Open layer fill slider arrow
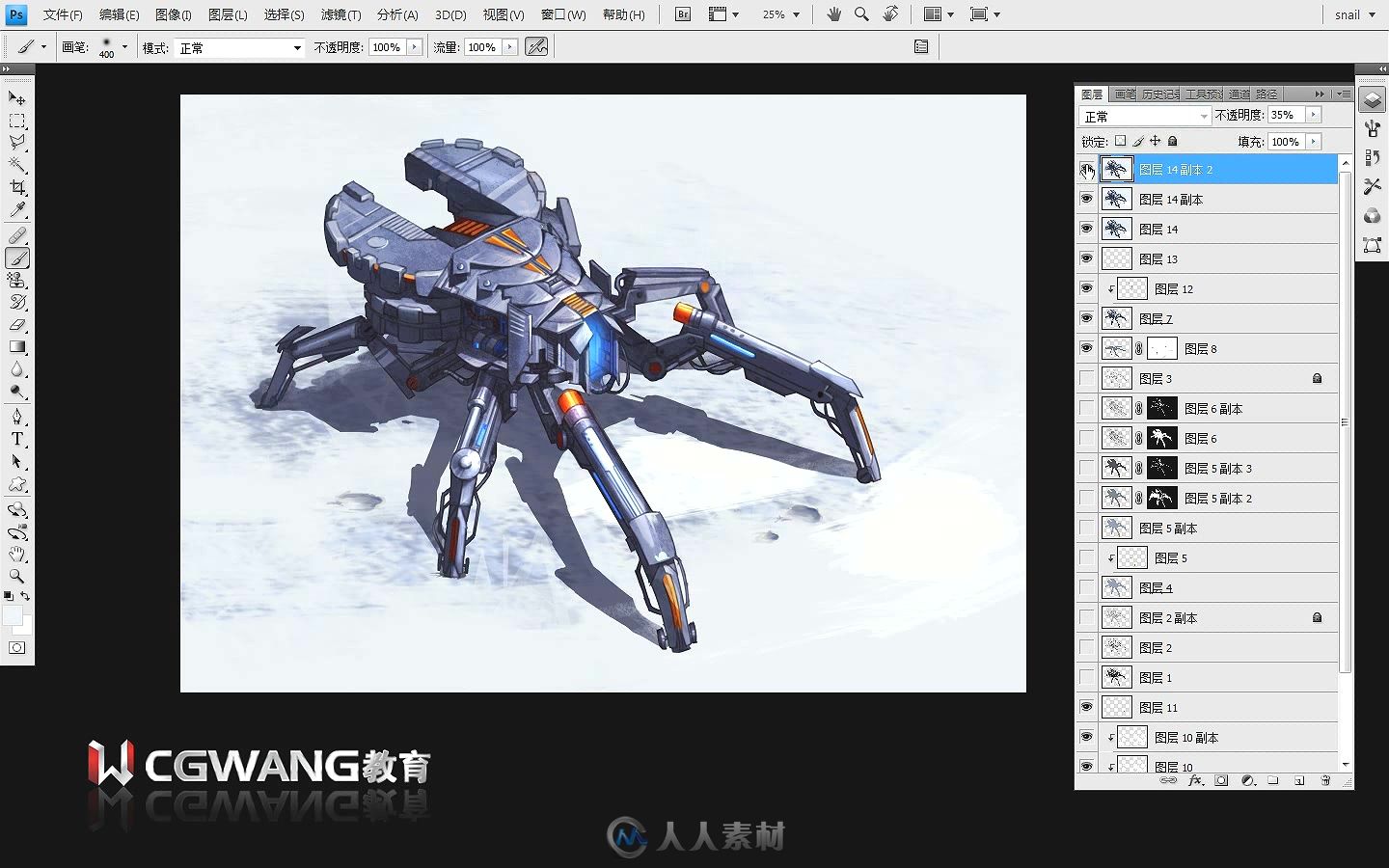Screen dimensions: 1389x868 point(1314,142)
